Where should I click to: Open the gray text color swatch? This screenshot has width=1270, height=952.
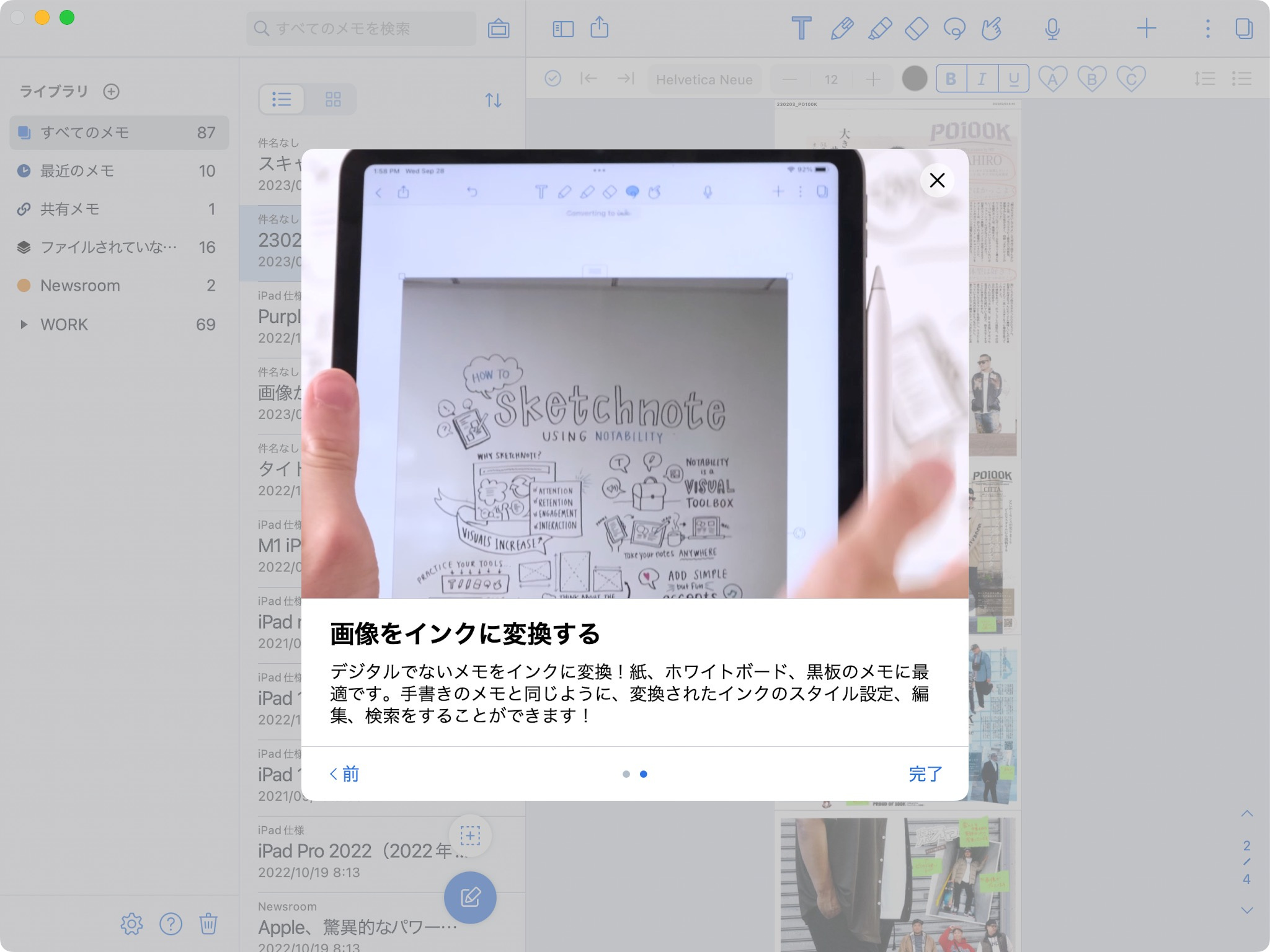coord(914,79)
